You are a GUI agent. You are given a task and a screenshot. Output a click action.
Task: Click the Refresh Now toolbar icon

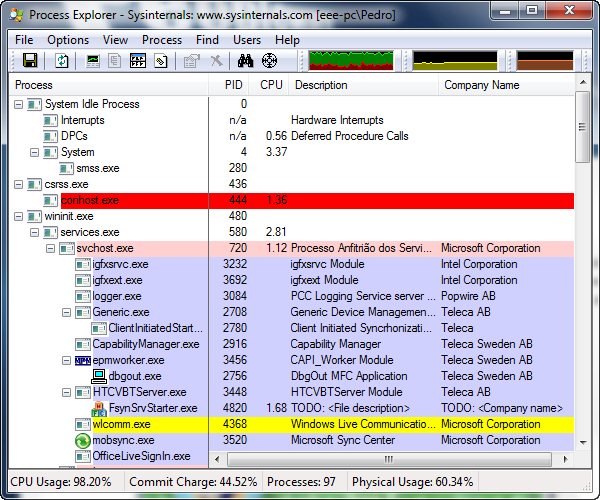(x=62, y=60)
